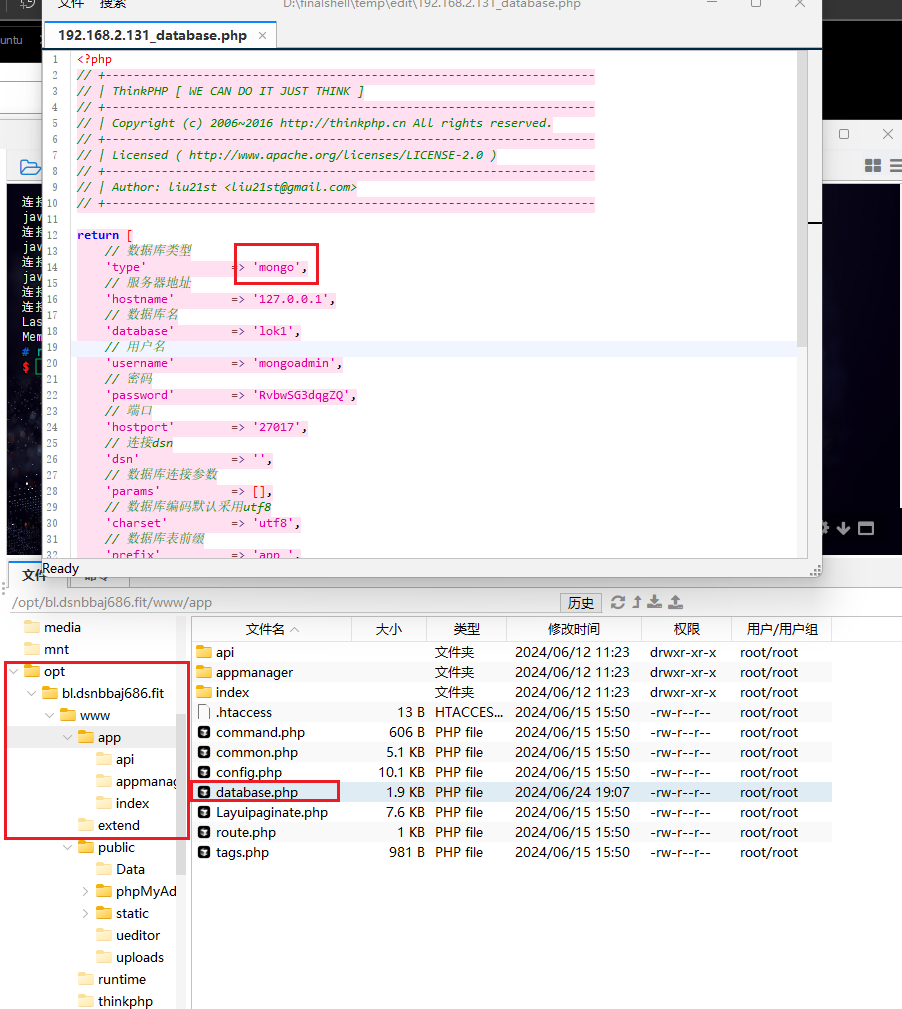This screenshot has height=1009, width=902.
Task: Sort by the 大小 column header
Action: (x=389, y=629)
